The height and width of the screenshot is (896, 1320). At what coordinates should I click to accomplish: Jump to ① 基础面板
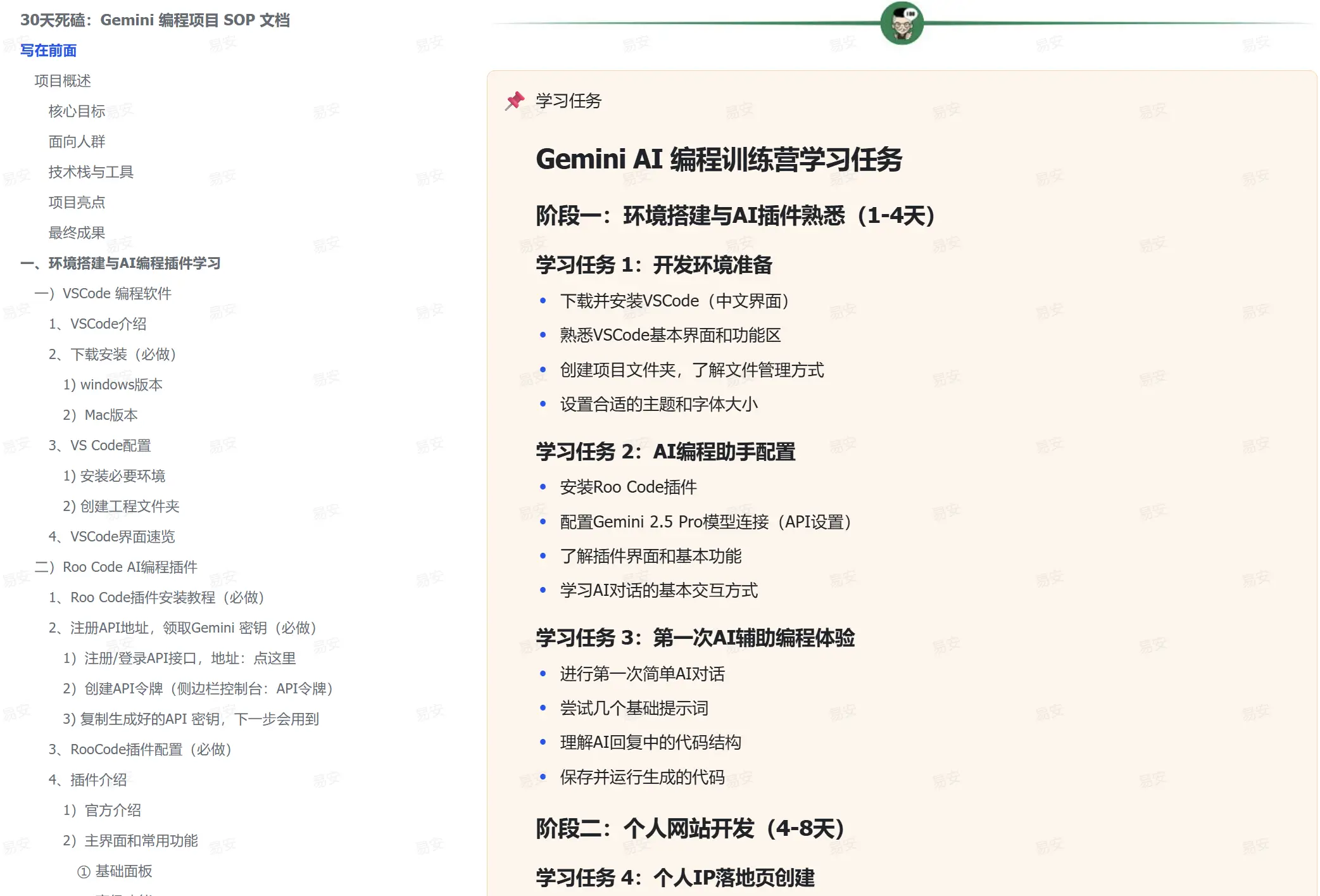(x=115, y=871)
